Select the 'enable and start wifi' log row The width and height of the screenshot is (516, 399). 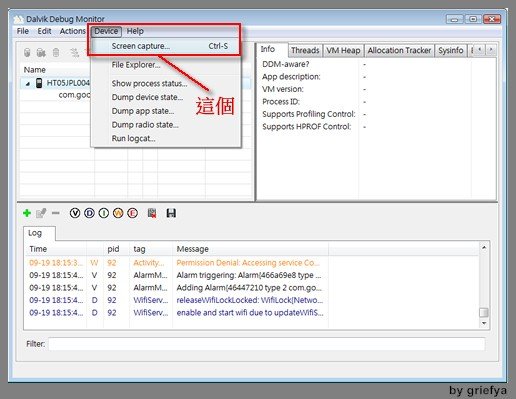(x=252, y=313)
